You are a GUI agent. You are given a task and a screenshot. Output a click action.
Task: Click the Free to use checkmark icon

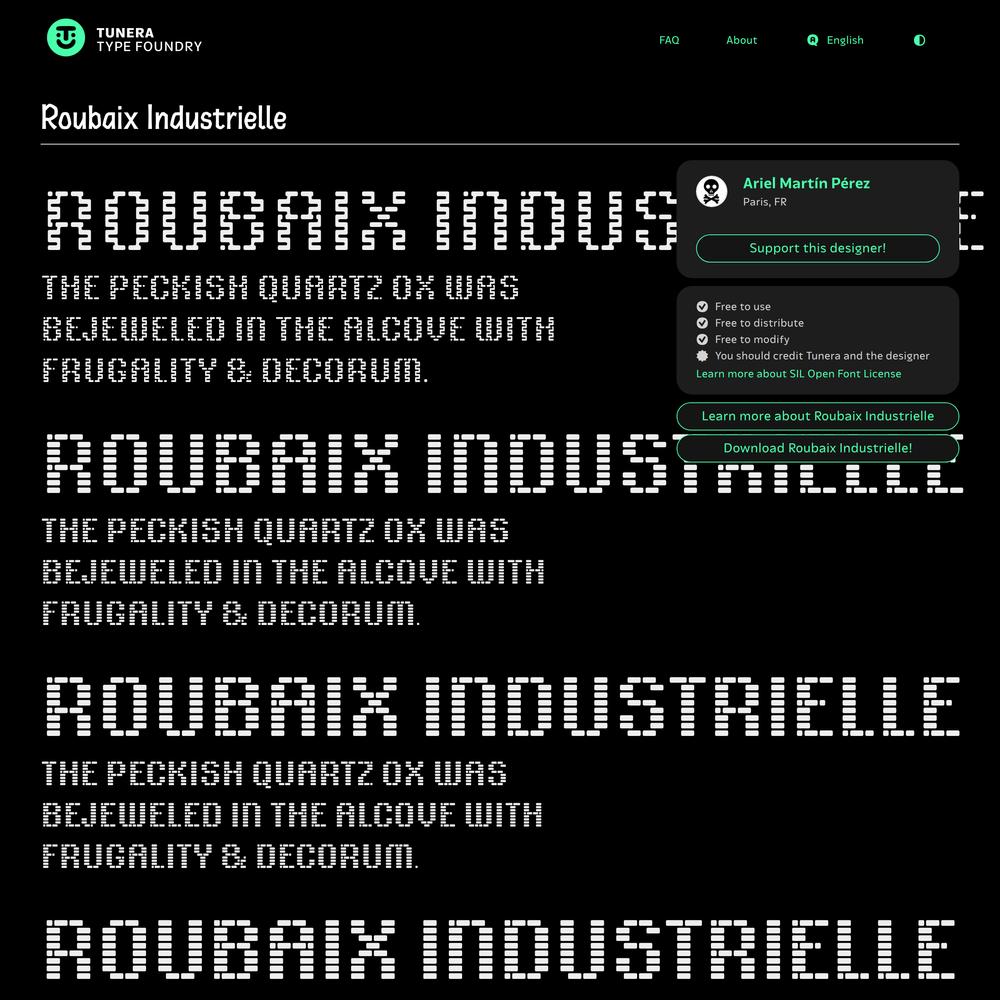(x=702, y=307)
